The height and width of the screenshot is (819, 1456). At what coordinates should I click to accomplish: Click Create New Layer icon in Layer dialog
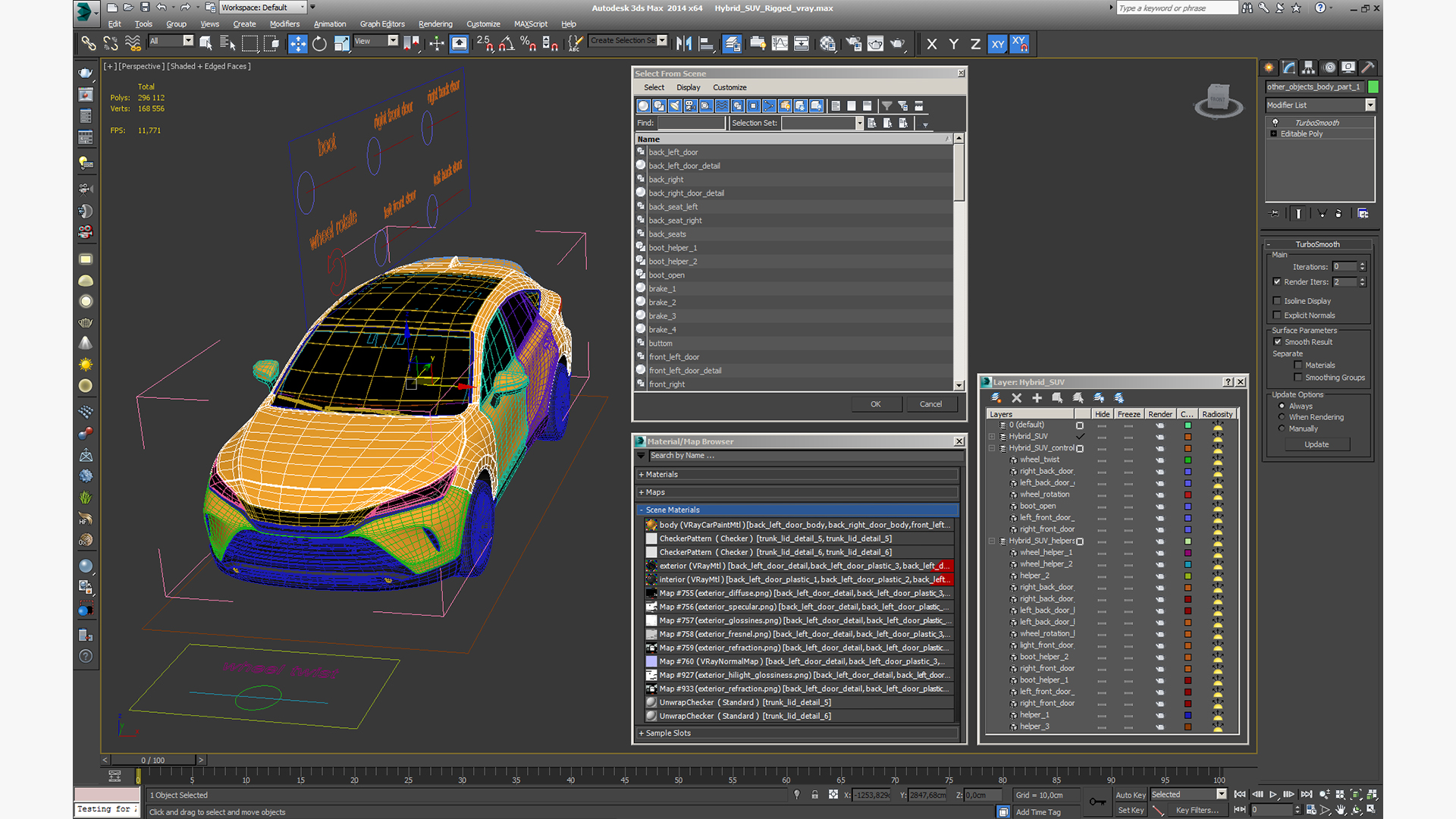pos(996,397)
